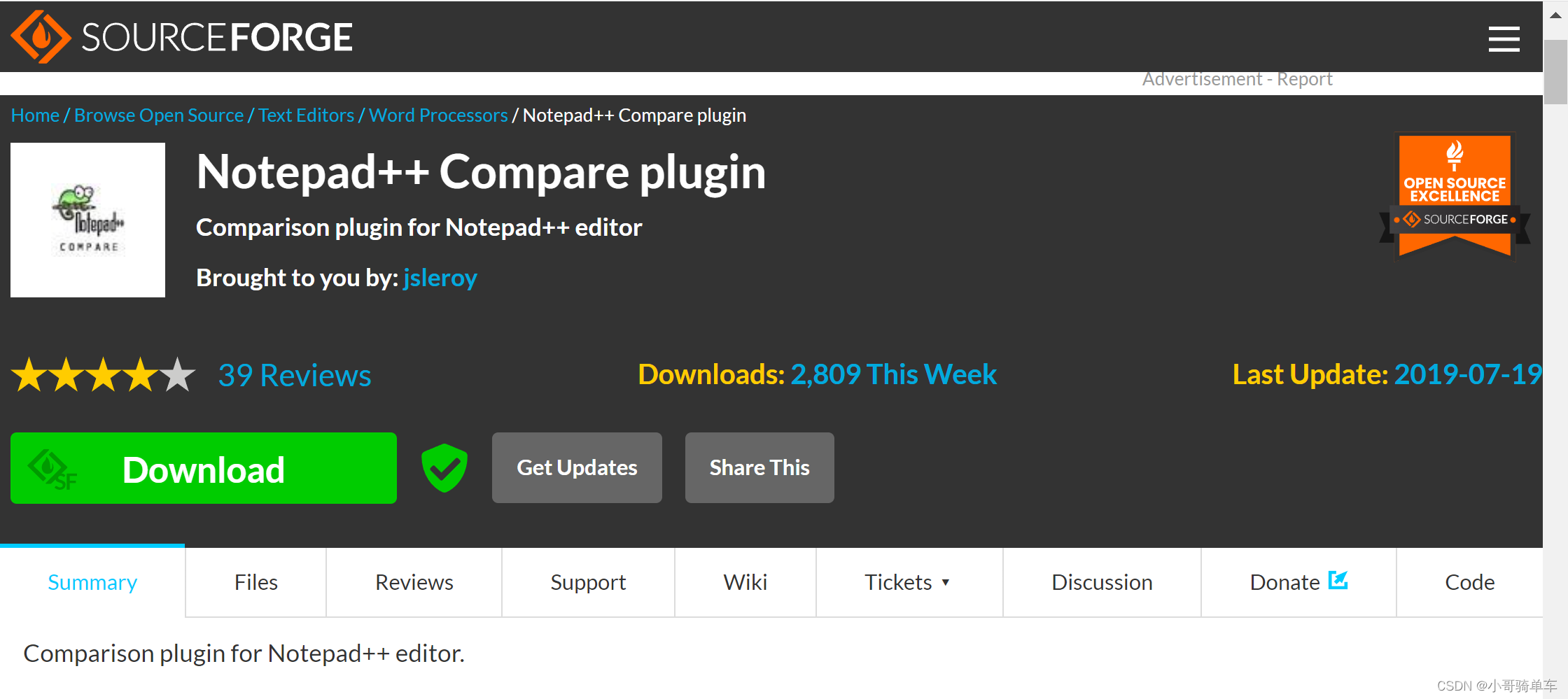Screen dimensions: 1568x699
Task: Go to Home breadcrumb link
Action: pos(35,115)
